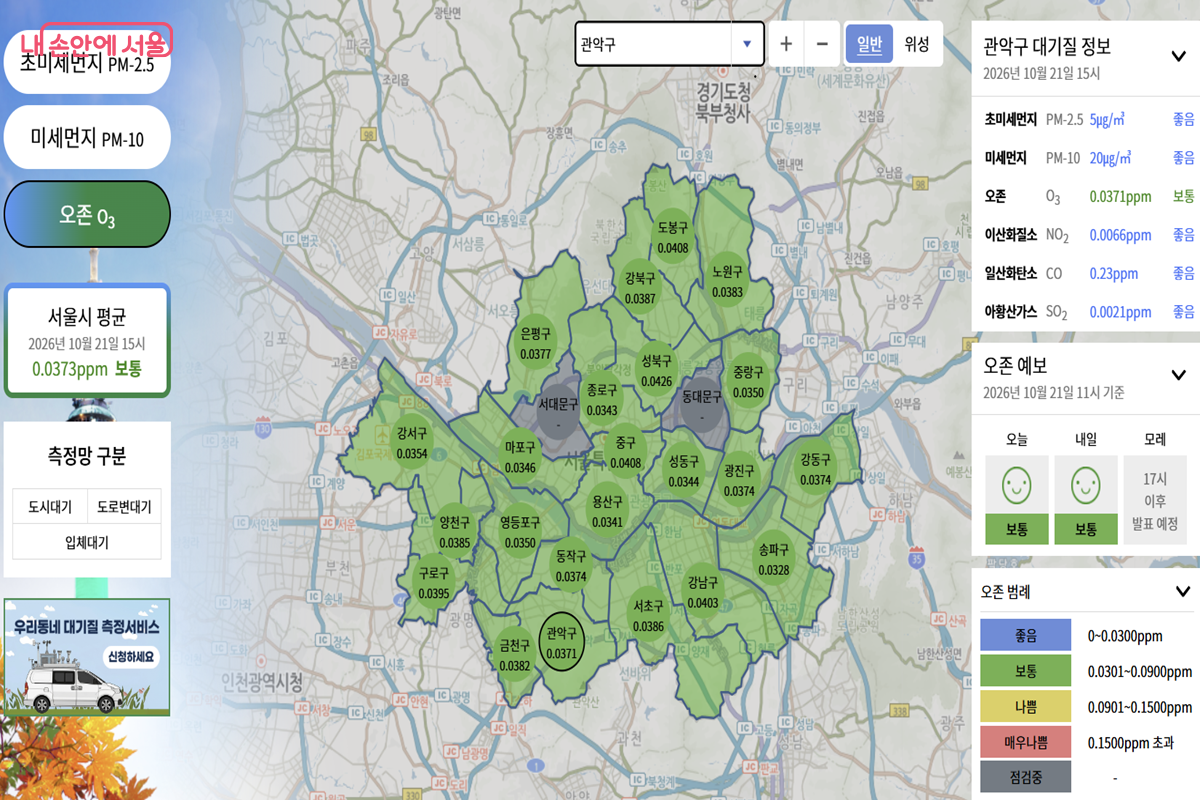Click the grey 서대문구 marker under inspection

(558, 413)
